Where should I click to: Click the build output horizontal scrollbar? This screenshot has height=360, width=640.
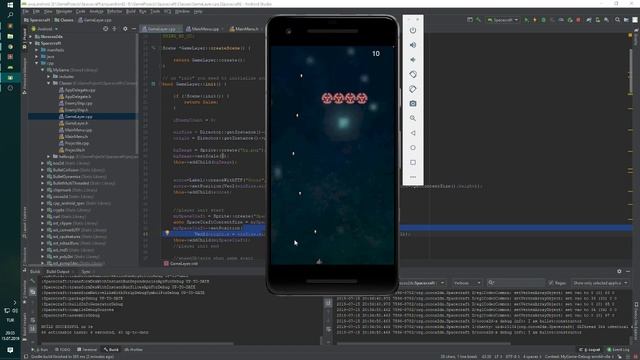139,343
